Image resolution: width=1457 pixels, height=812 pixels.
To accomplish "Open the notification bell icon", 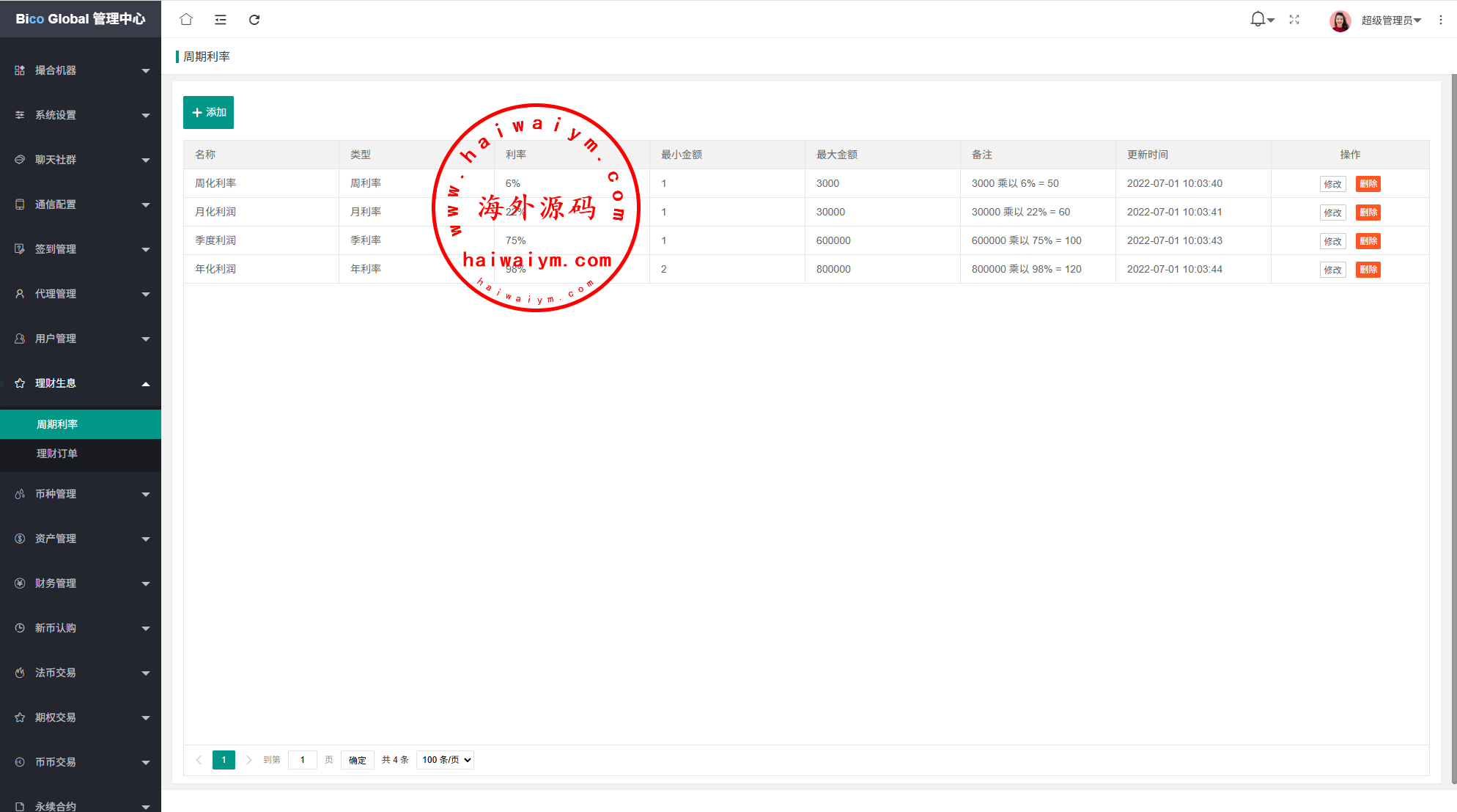I will click(x=1258, y=20).
